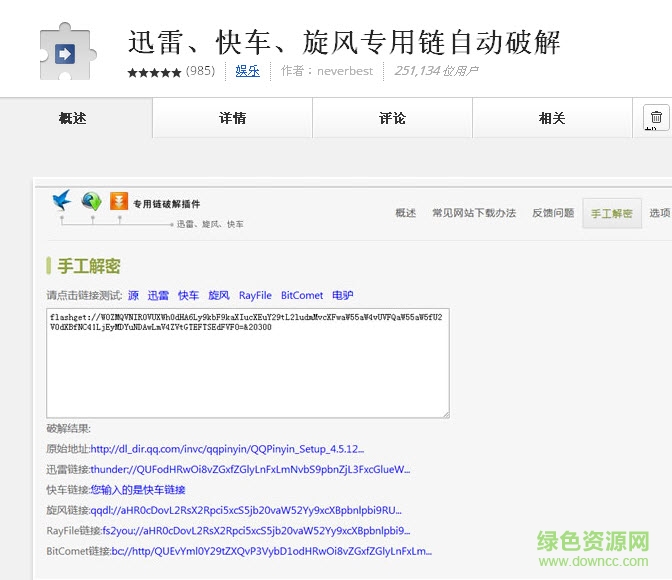Switch to the 详情 tab
The width and height of the screenshot is (672, 580).
tap(232, 118)
